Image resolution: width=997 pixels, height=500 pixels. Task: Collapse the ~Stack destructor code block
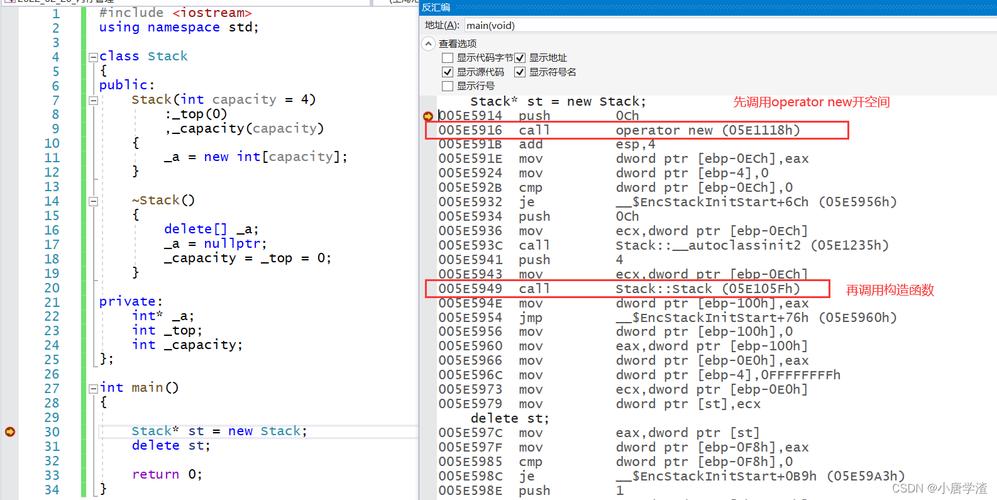pos(92,201)
